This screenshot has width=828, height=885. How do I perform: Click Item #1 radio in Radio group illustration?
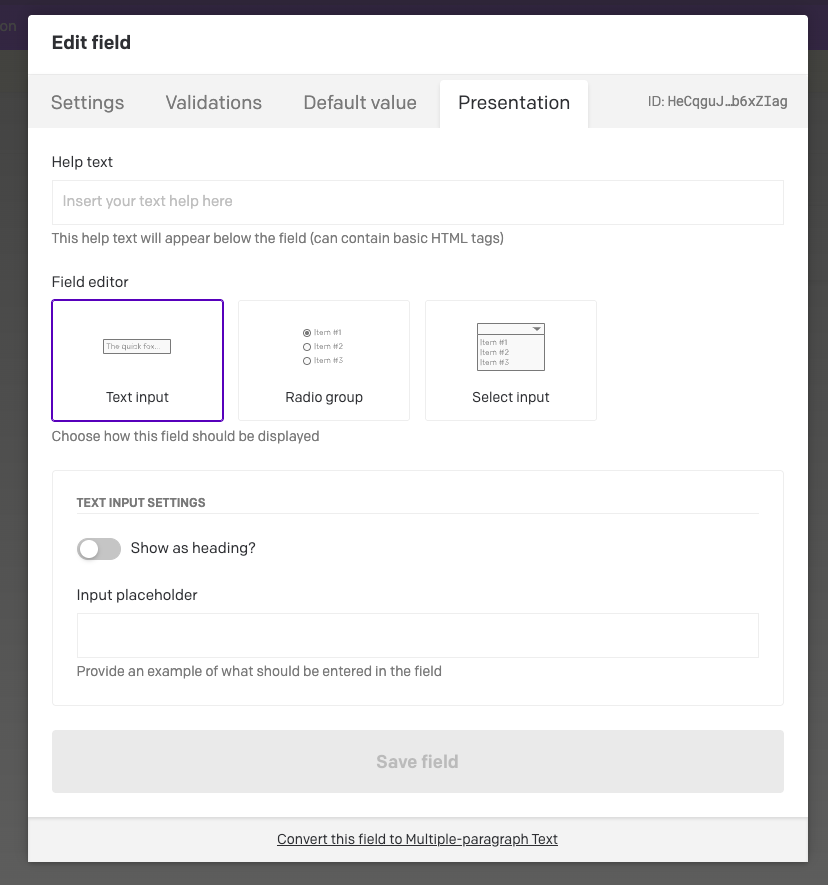point(307,332)
